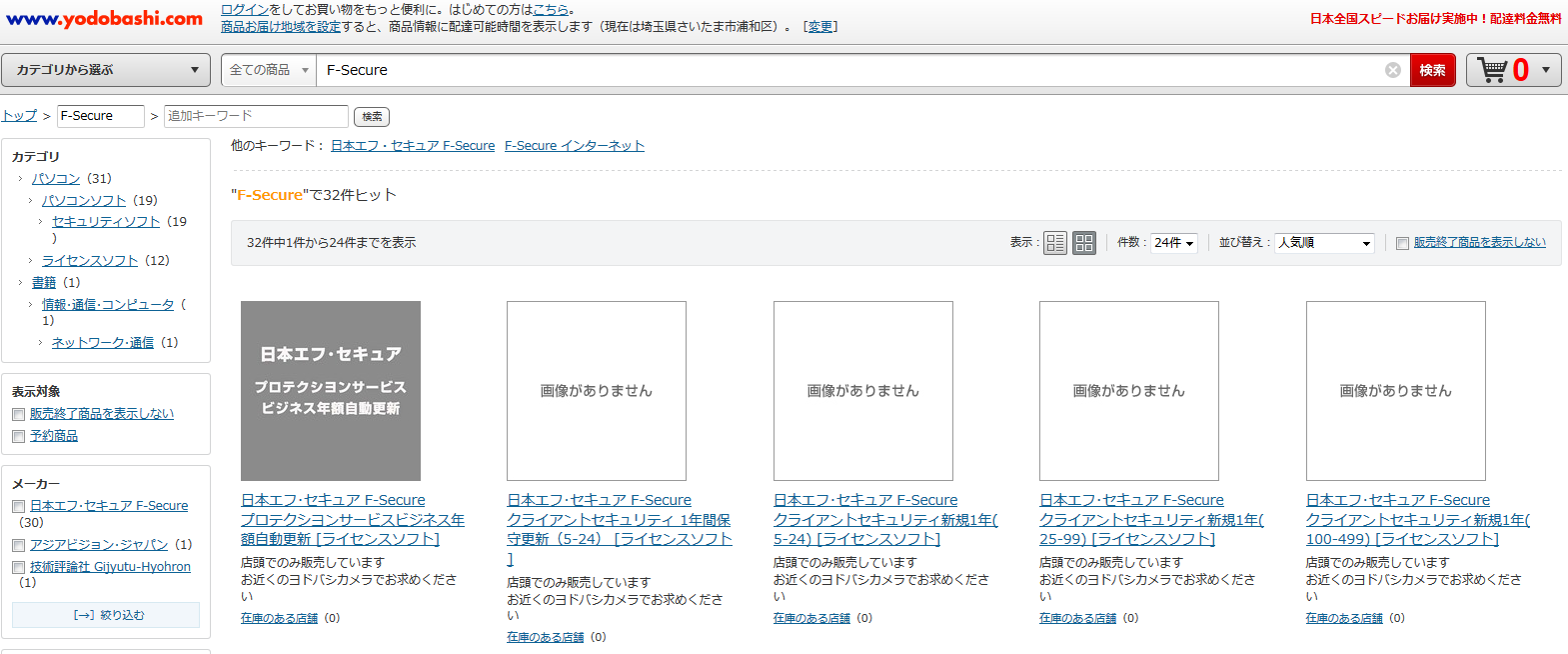The width and height of the screenshot is (1568, 654).
Task: Click the 変更 delivery area link
Action: [x=820, y=27]
